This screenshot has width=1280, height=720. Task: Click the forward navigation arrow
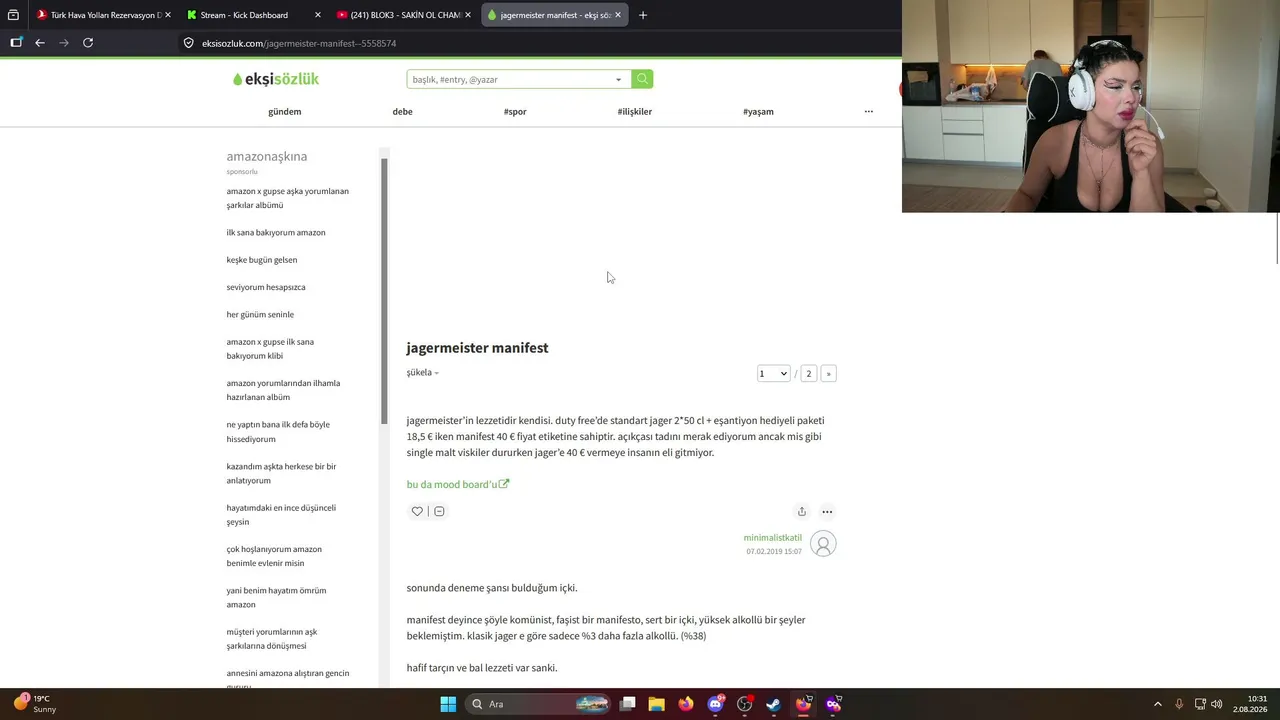point(64,43)
